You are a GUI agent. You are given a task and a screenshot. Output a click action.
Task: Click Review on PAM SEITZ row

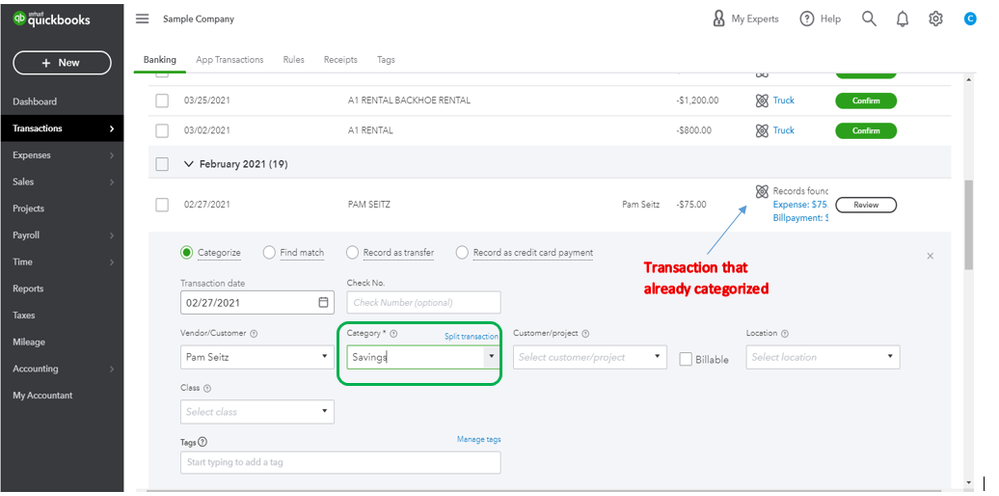point(866,205)
